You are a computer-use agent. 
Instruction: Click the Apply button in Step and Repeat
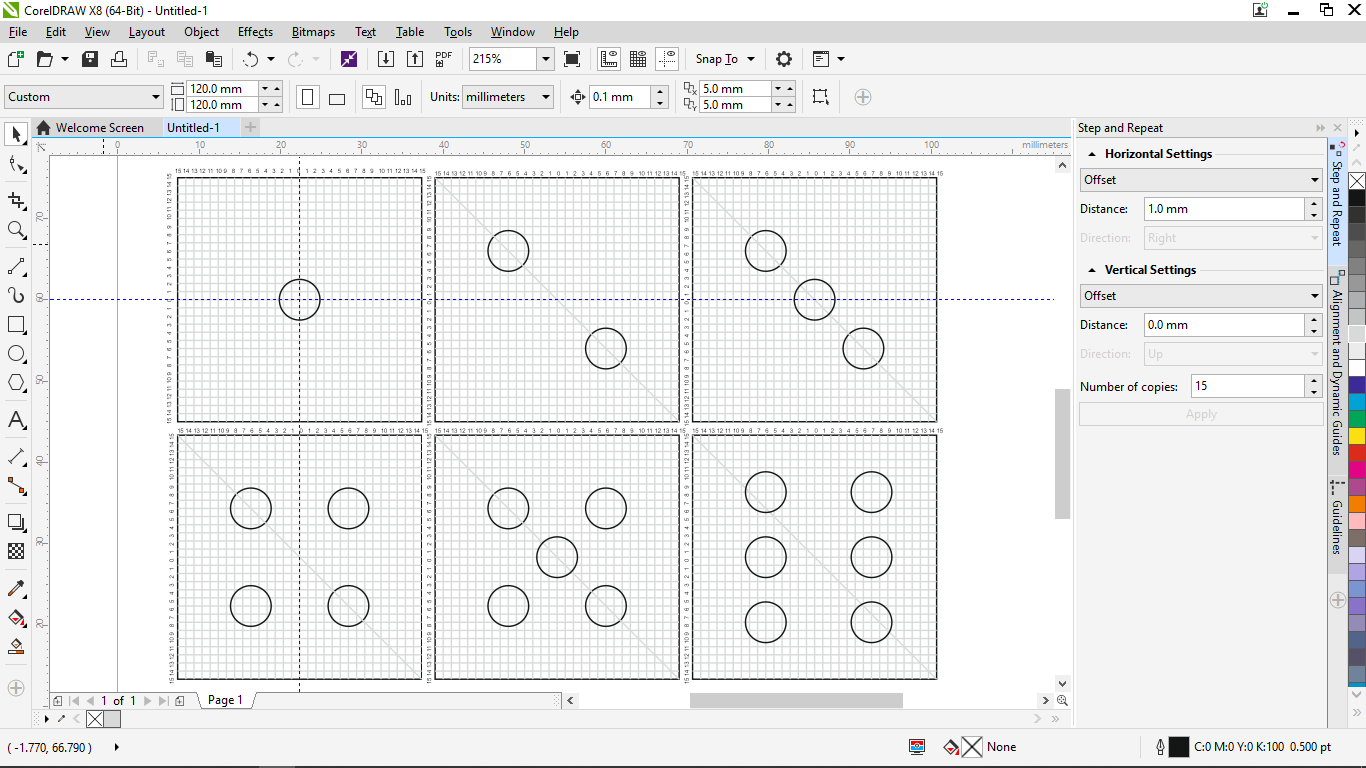pos(1201,414)
